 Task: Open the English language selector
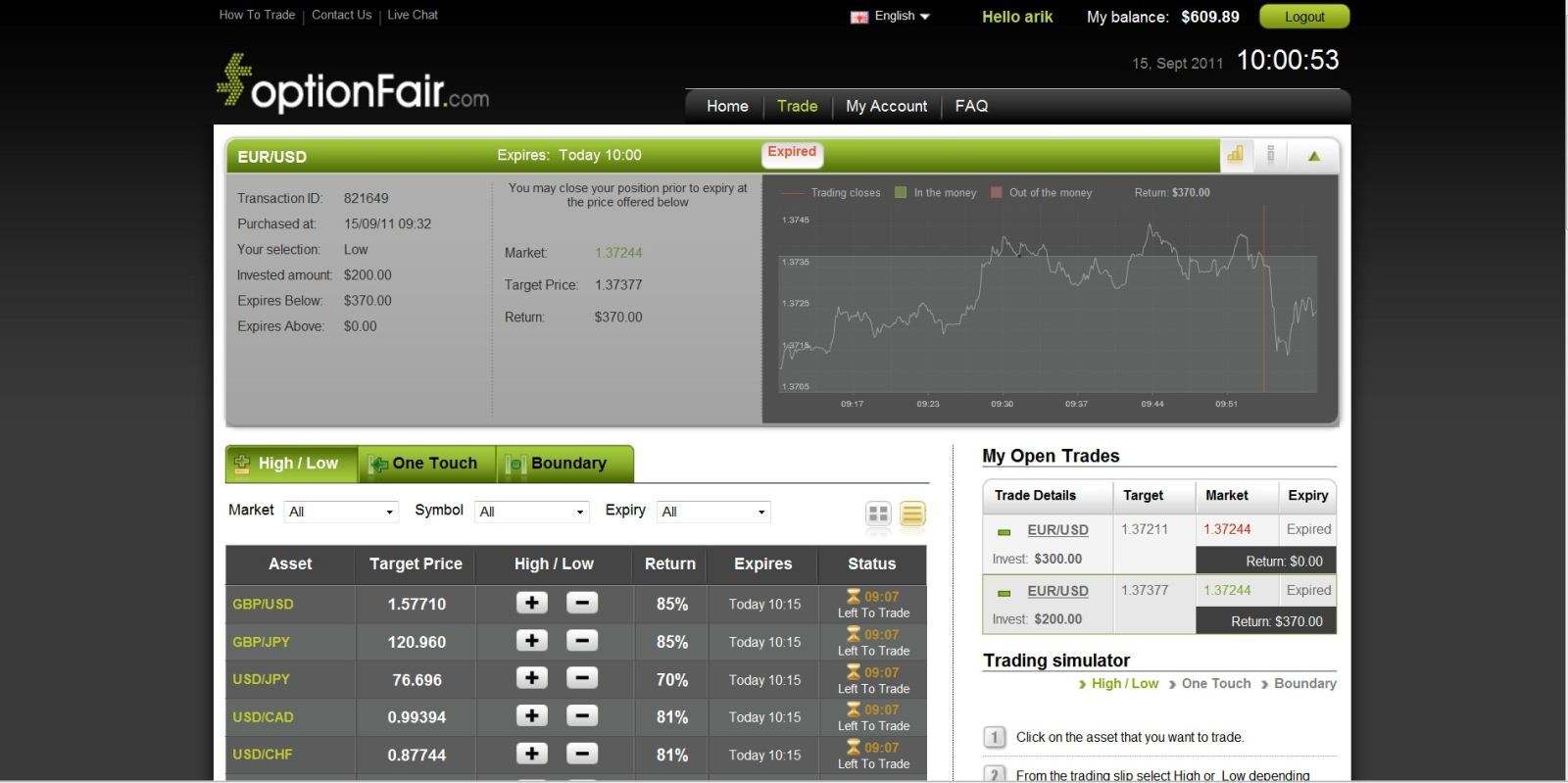click(x=892, y=17)
